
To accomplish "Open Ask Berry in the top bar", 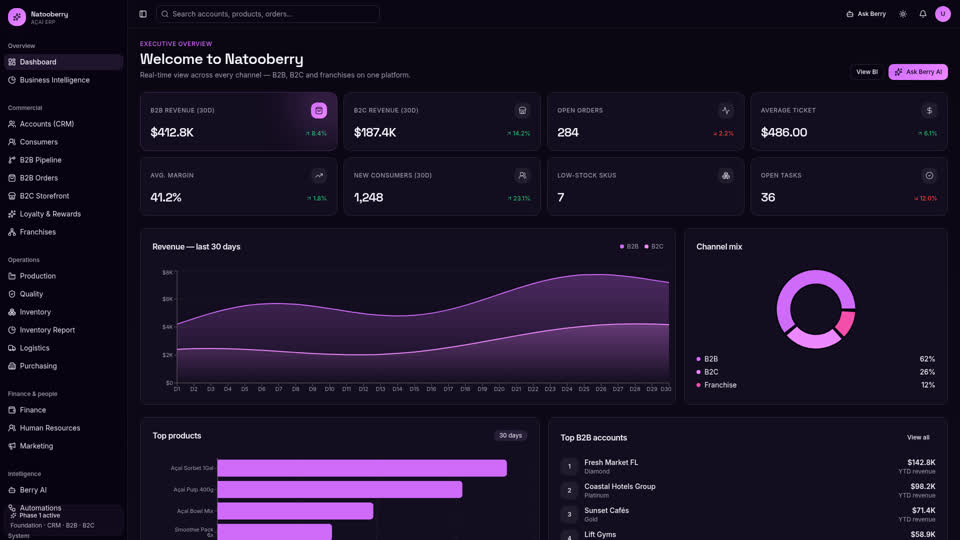I will [866, 14].
